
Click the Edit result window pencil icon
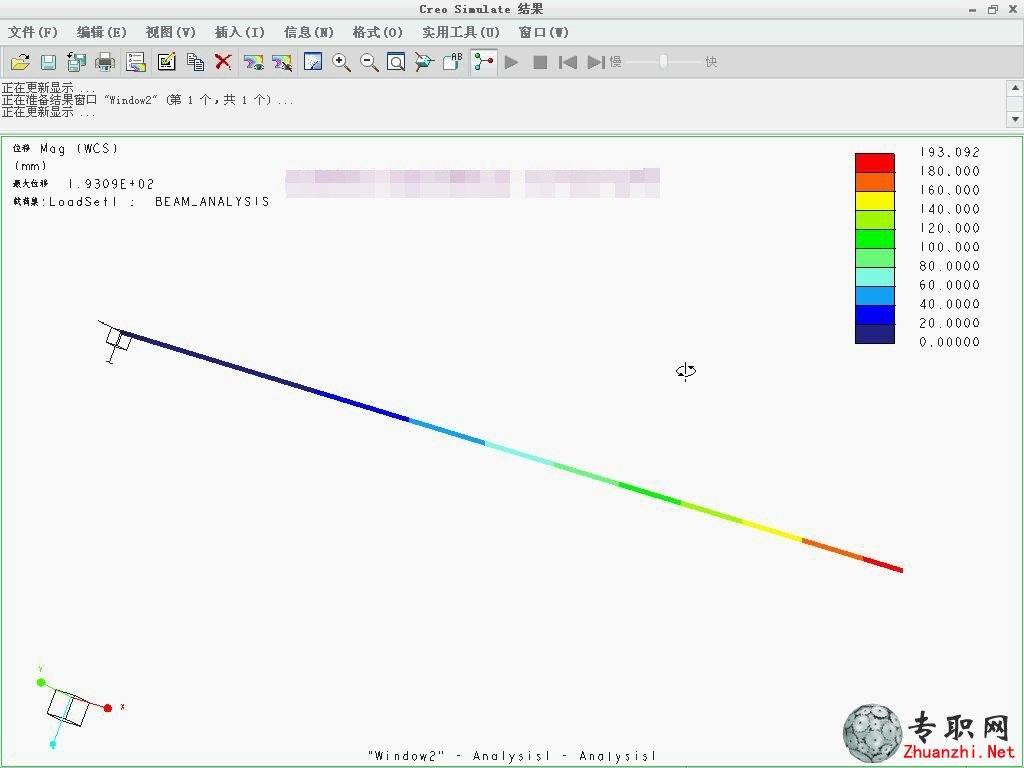(167, 62)
